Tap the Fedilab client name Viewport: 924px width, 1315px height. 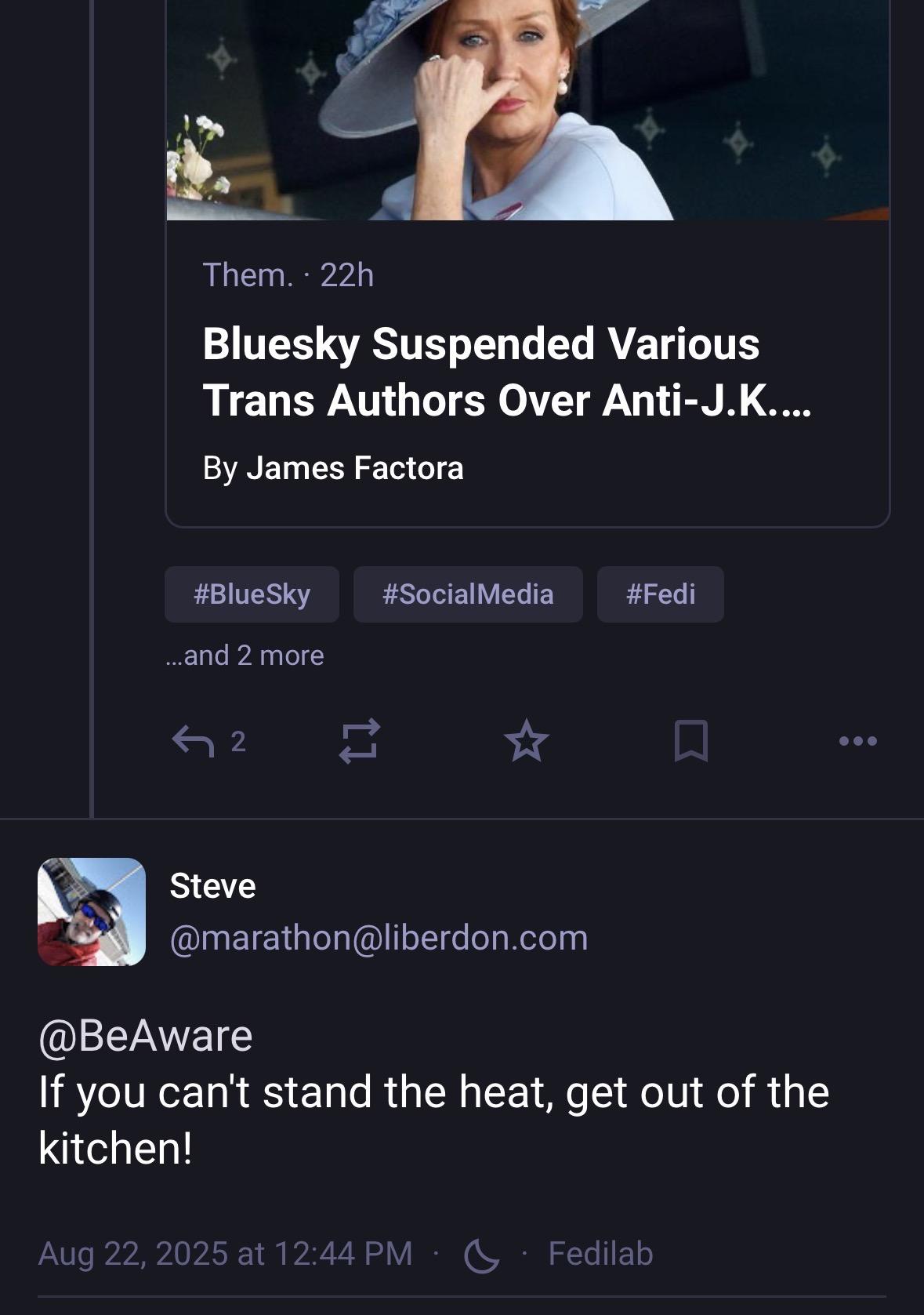(600, 1253)
